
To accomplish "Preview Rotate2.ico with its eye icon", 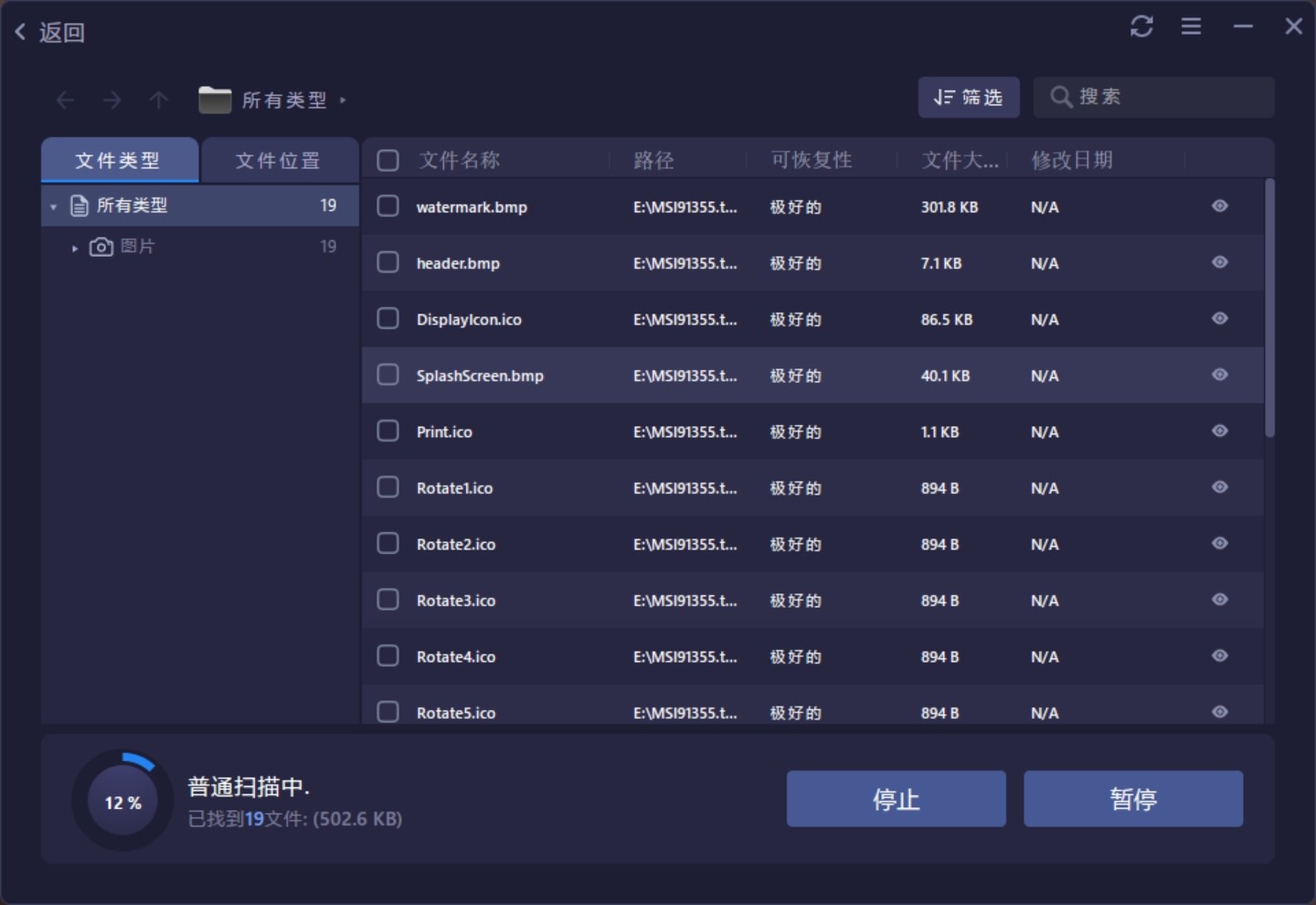I will (1219, 543).
